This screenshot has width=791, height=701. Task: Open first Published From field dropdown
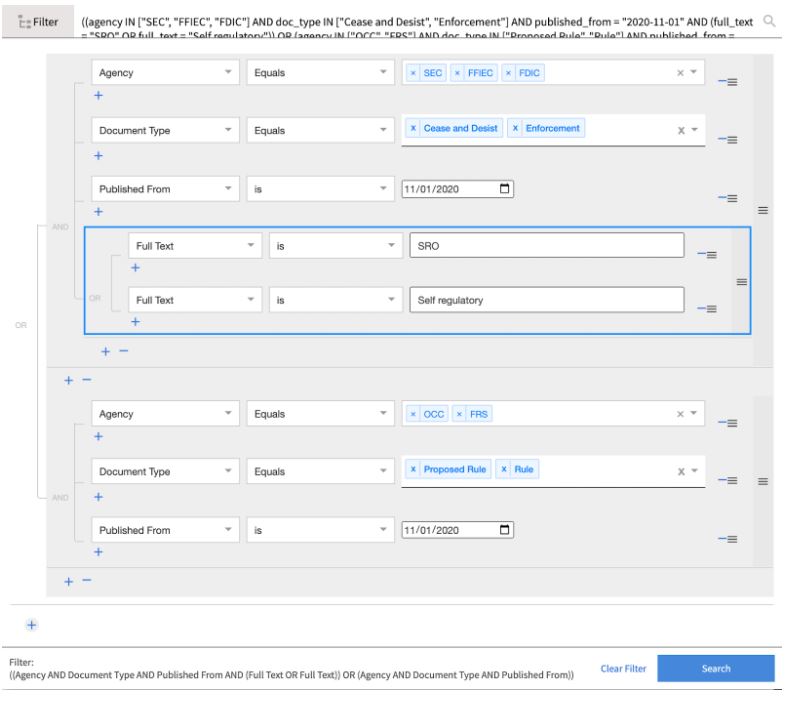point(165,189)
